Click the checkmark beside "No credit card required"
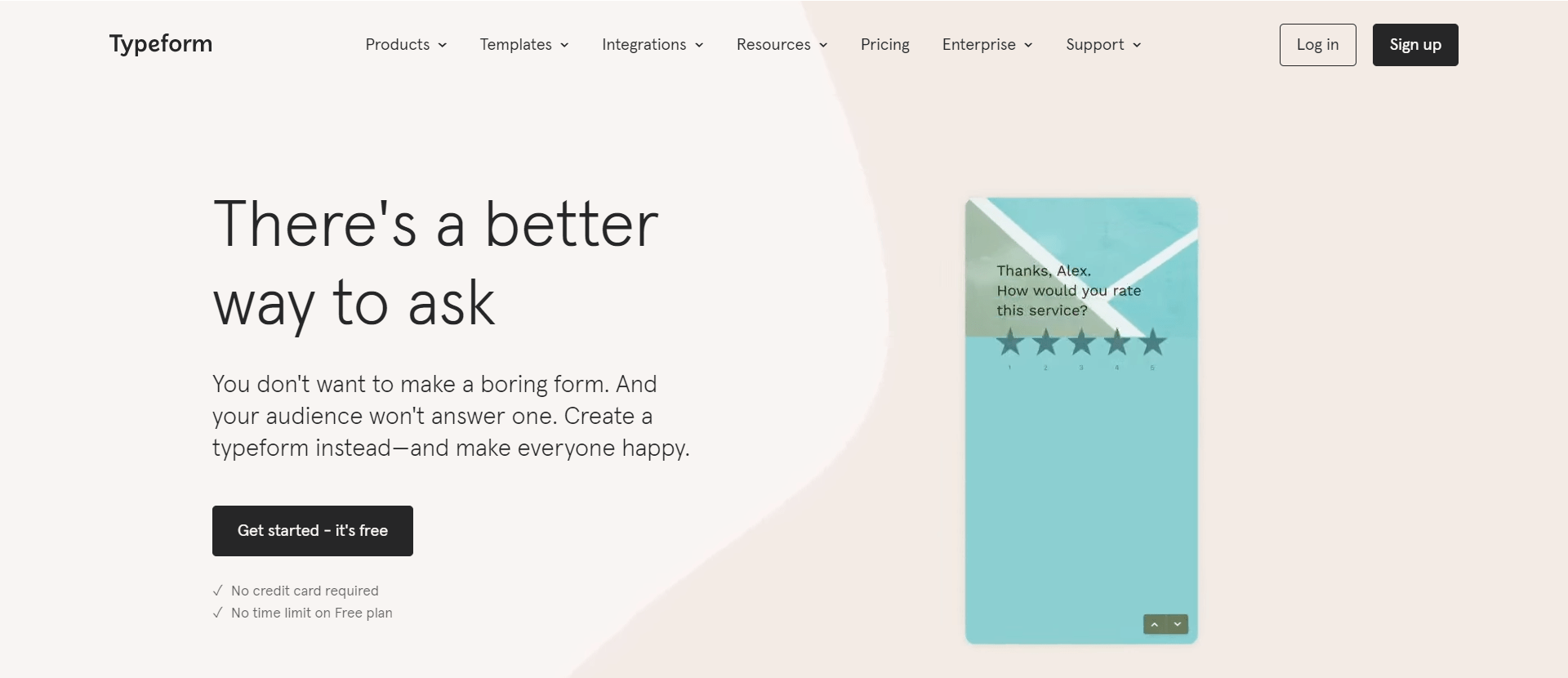 click(216, 590)
